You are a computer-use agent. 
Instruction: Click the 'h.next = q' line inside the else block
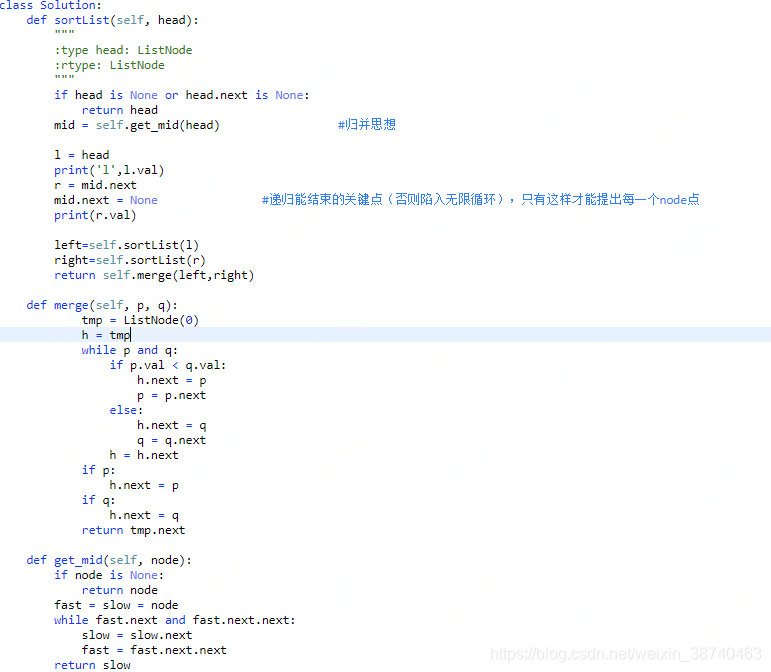click(x=172, y=425)
